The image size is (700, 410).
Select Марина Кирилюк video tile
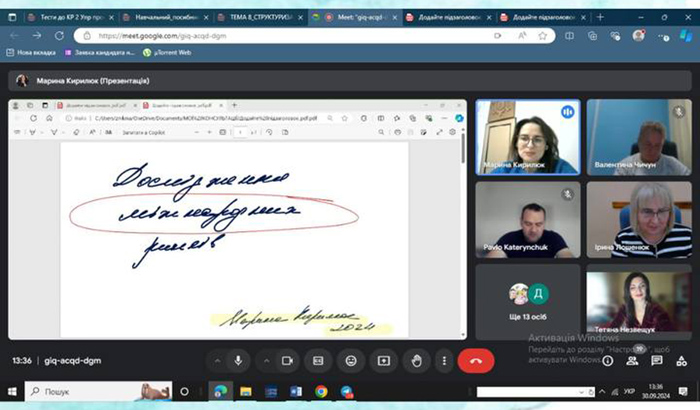click(528, 137)
